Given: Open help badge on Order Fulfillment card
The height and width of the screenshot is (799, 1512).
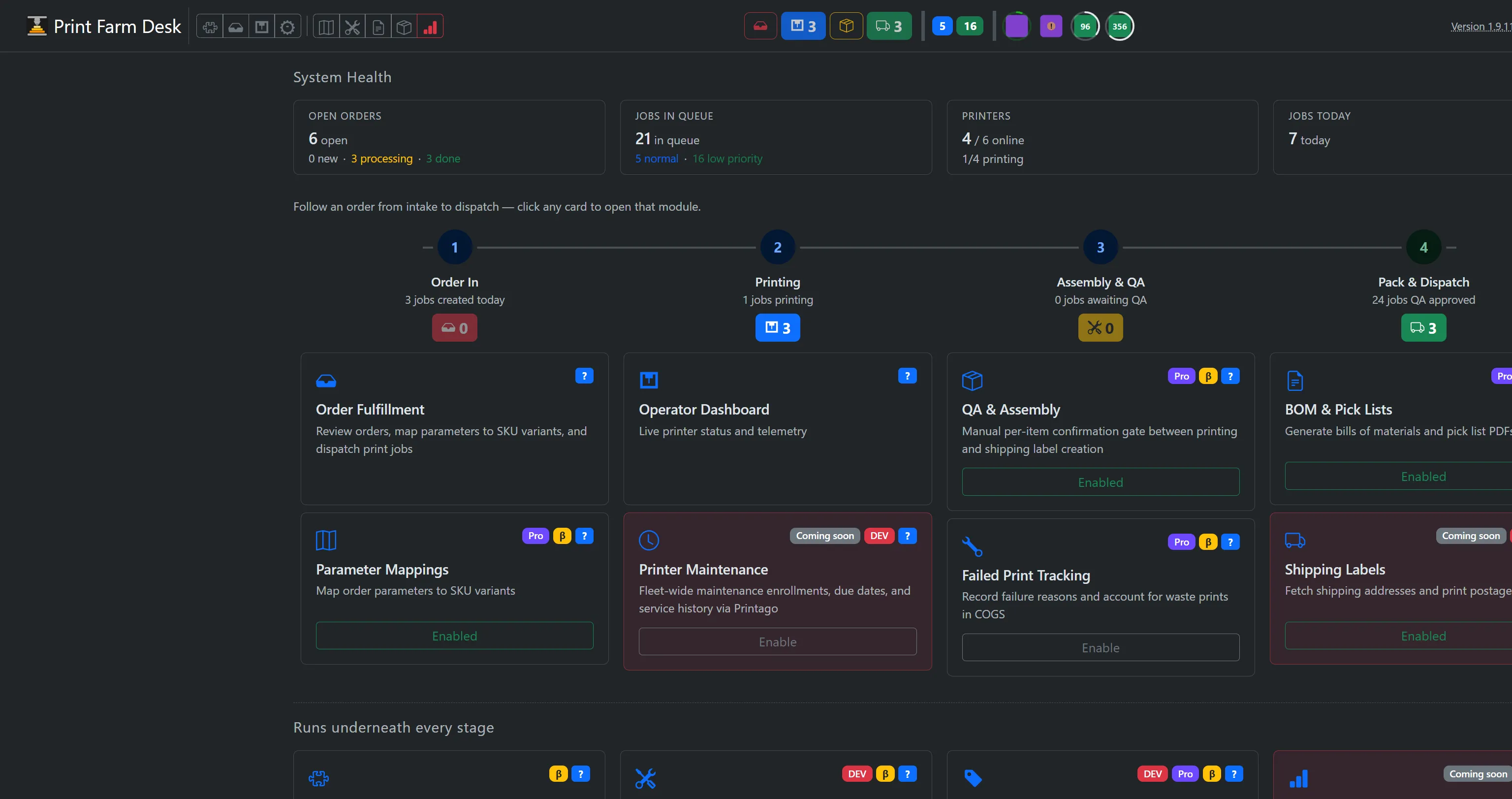Looking at the screenshot, I should click(584, 376).
